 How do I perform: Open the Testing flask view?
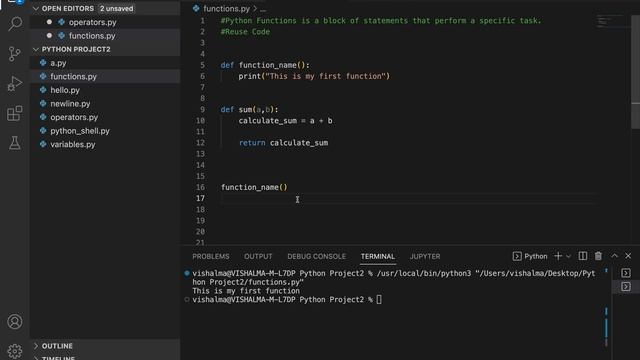pos(15,143)
